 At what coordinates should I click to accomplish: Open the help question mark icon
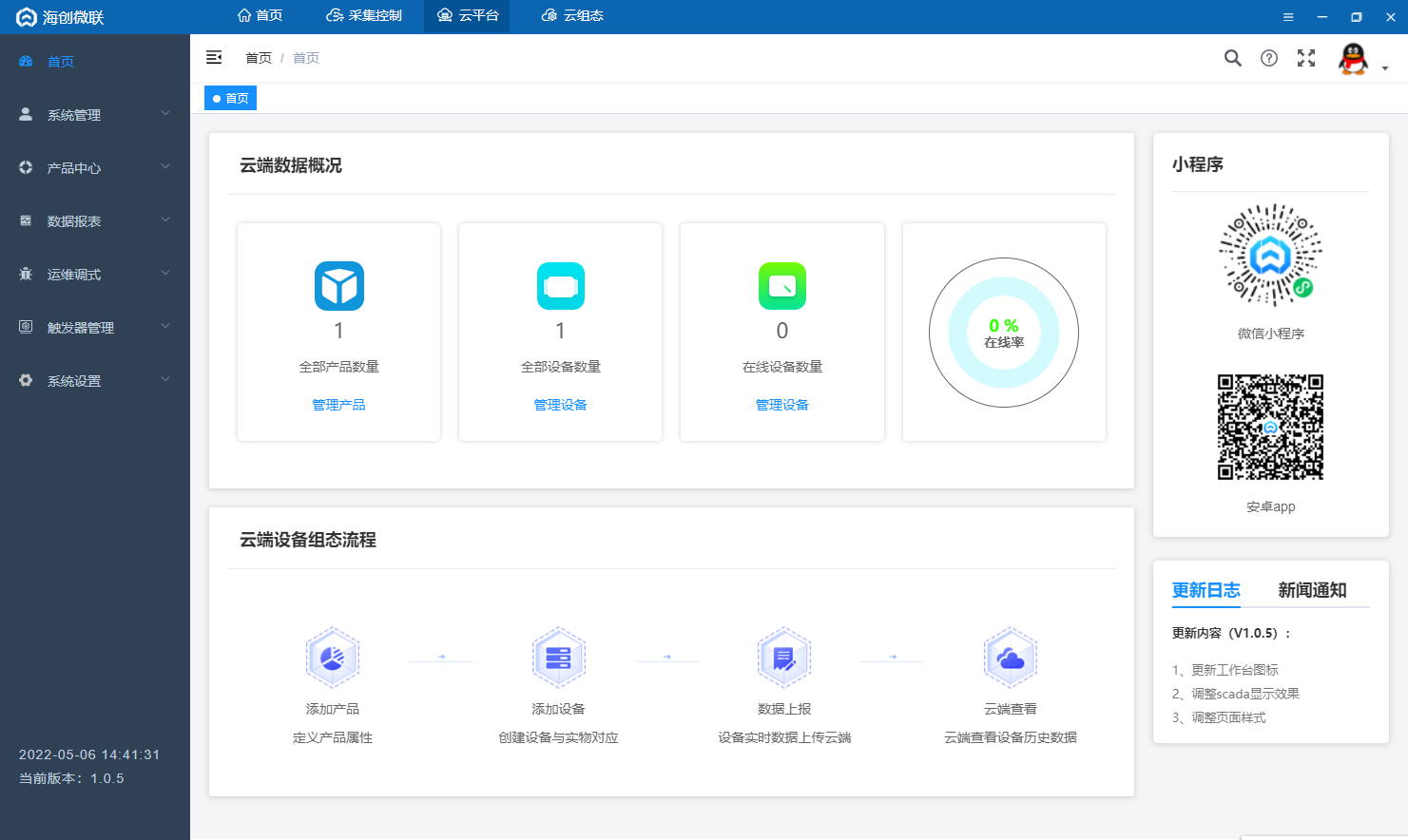click(1269, 58)
